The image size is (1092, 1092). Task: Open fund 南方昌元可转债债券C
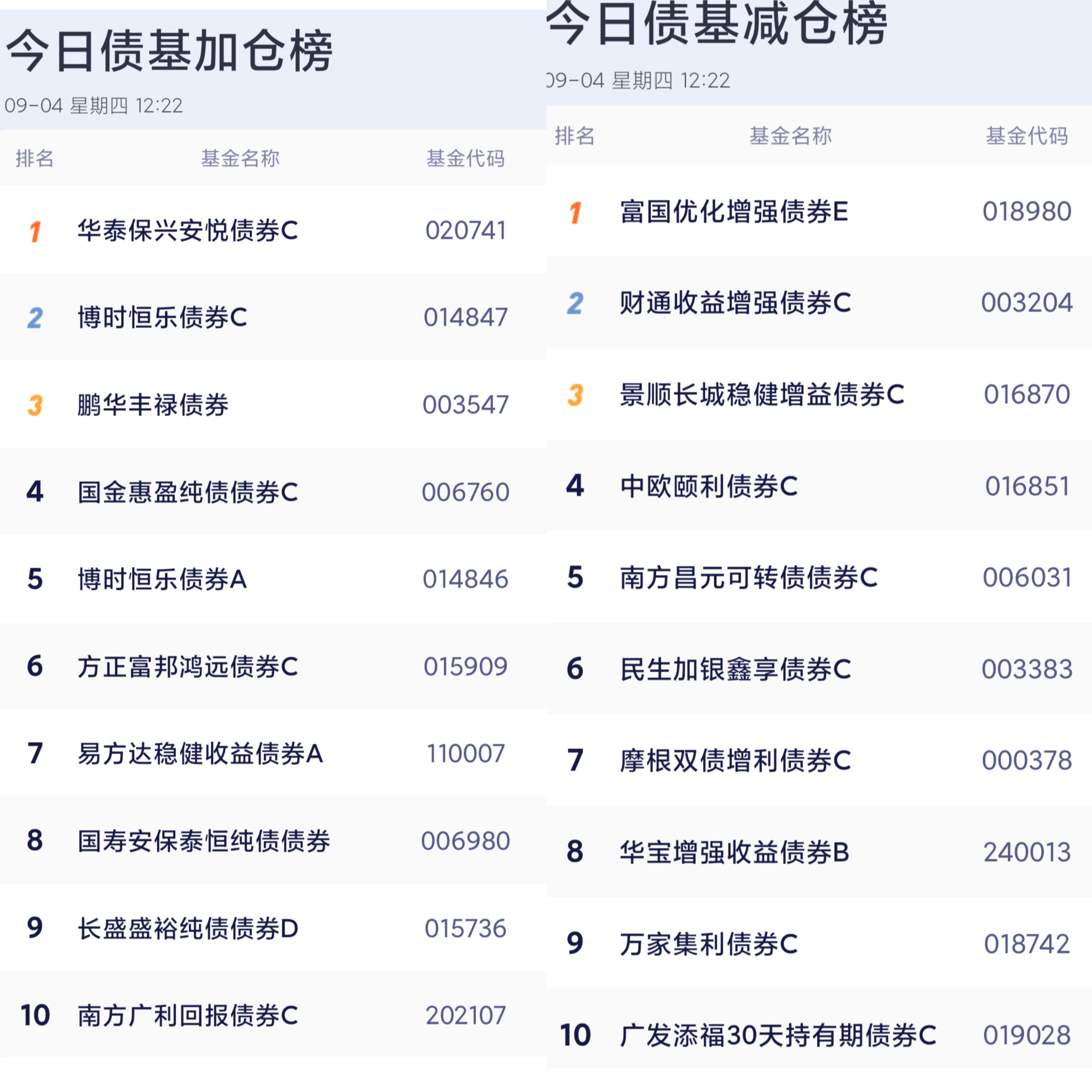click(x=749, y=578)
